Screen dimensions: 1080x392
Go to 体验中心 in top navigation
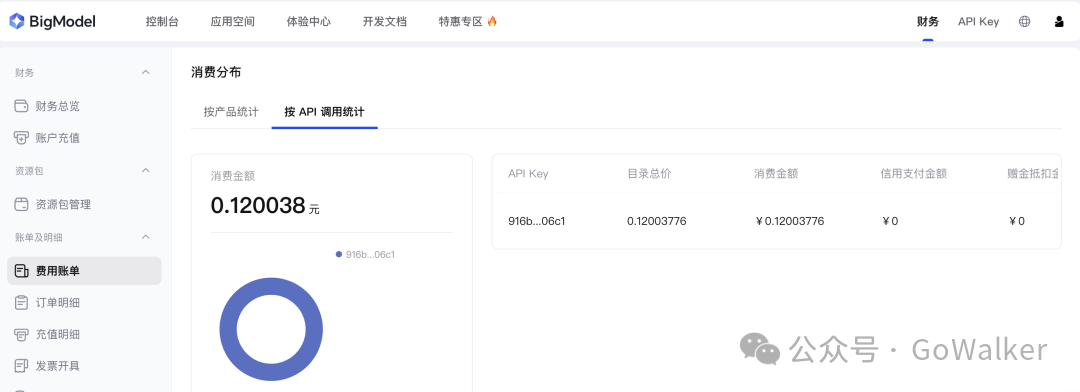[309, 21]
